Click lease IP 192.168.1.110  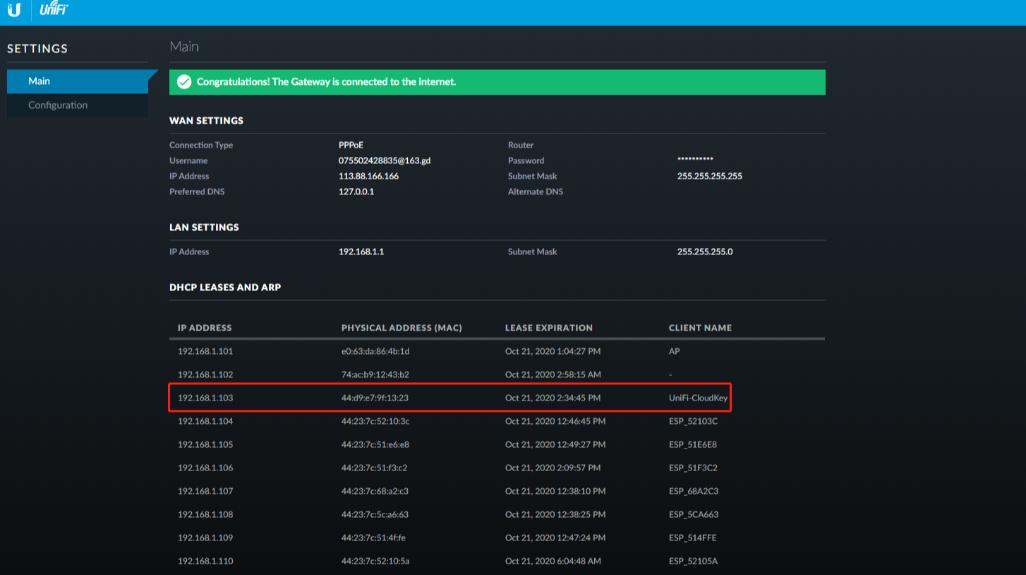[x=205, y=561]
